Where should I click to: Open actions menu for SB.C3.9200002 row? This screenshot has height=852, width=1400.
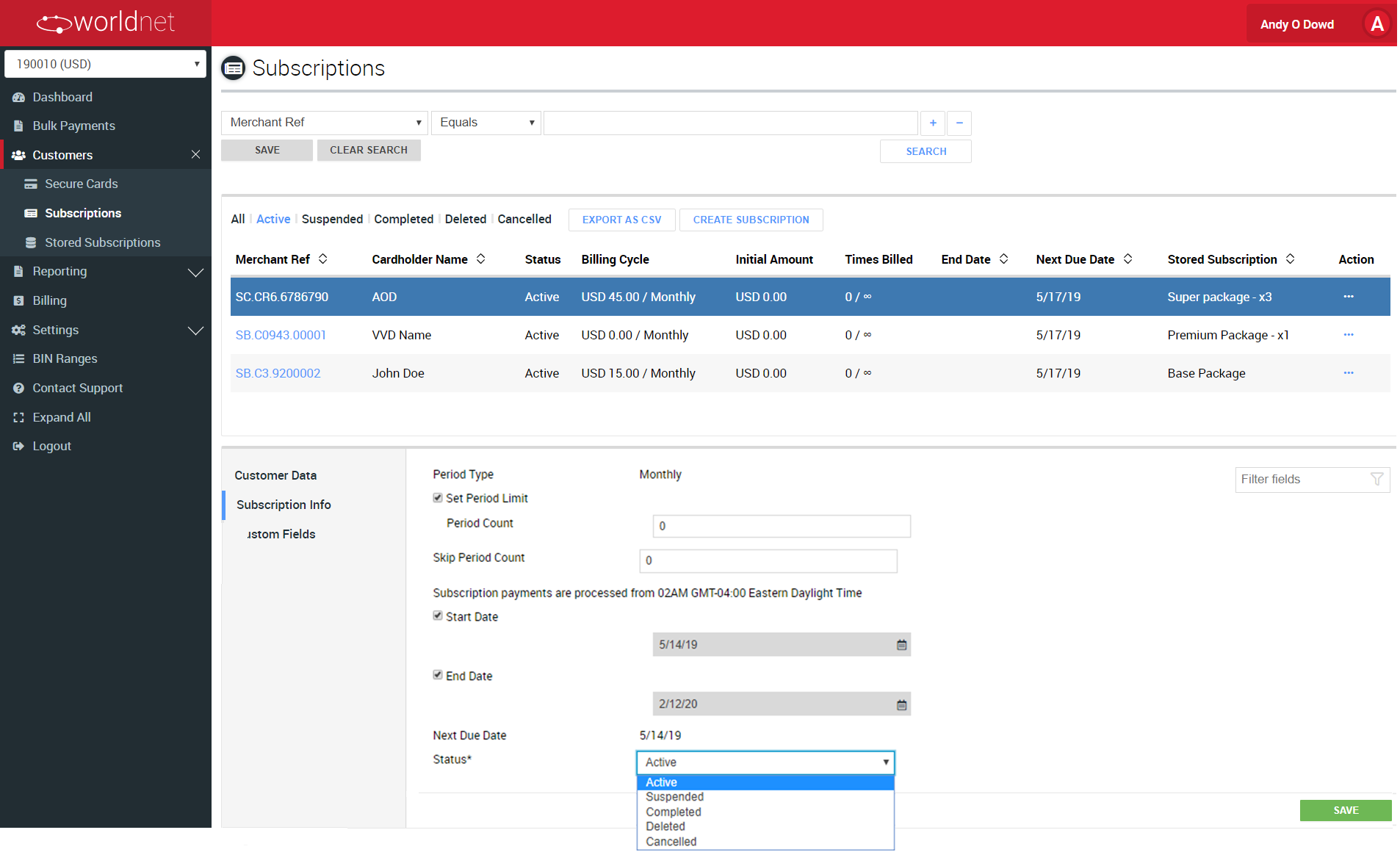(x=1349, y=373)
